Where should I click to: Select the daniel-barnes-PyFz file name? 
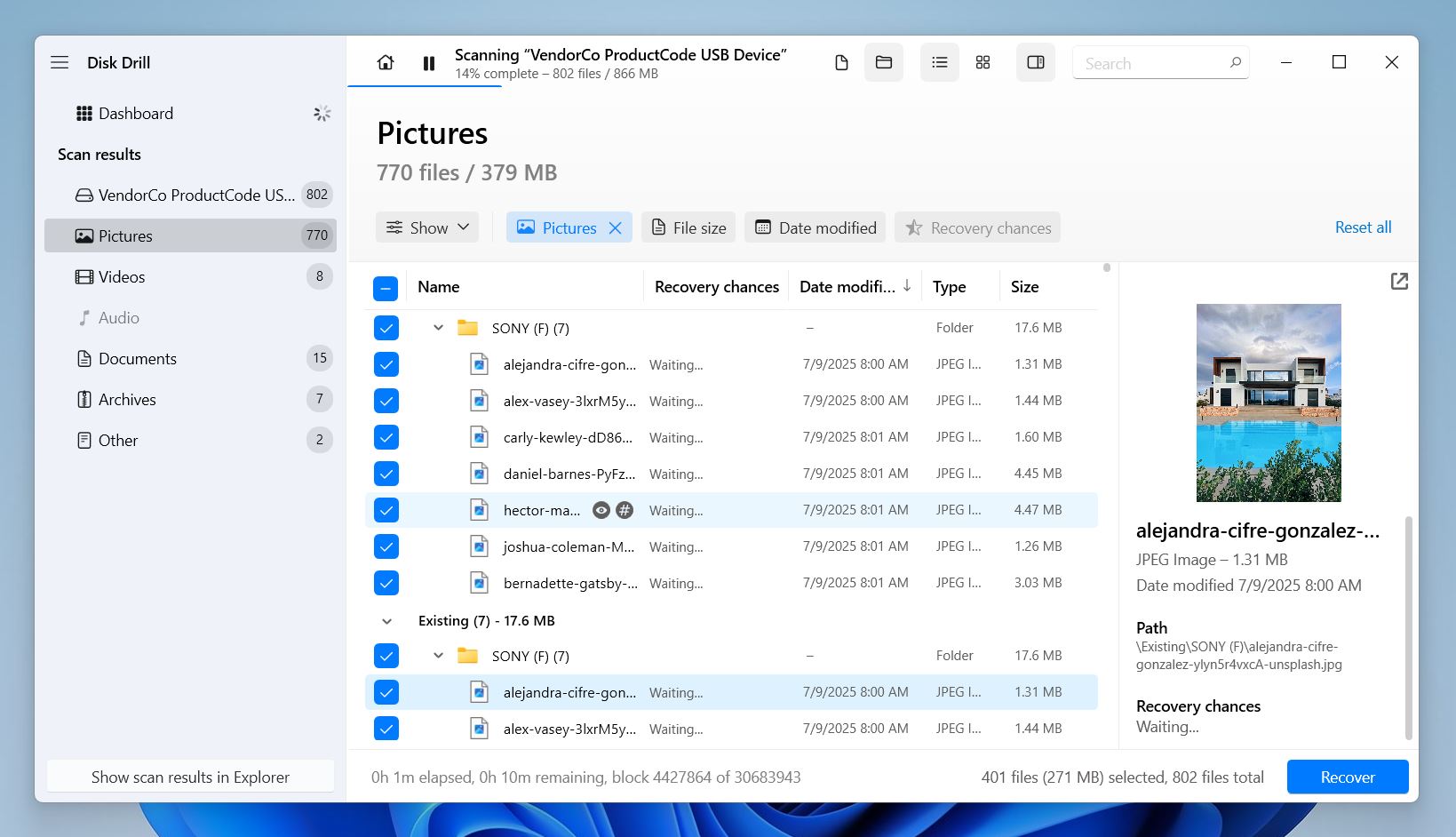coord(569,474)
